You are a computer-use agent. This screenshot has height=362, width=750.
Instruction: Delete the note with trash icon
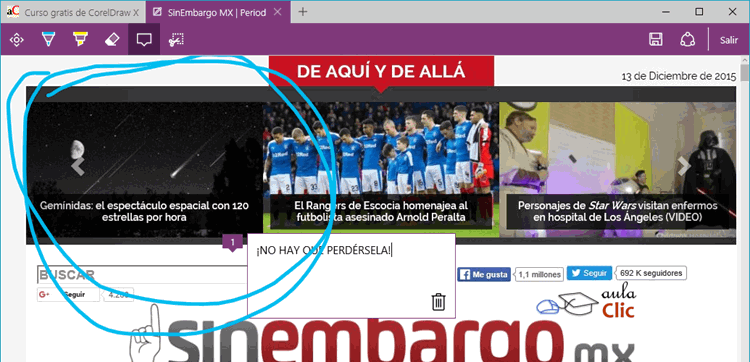439,302
